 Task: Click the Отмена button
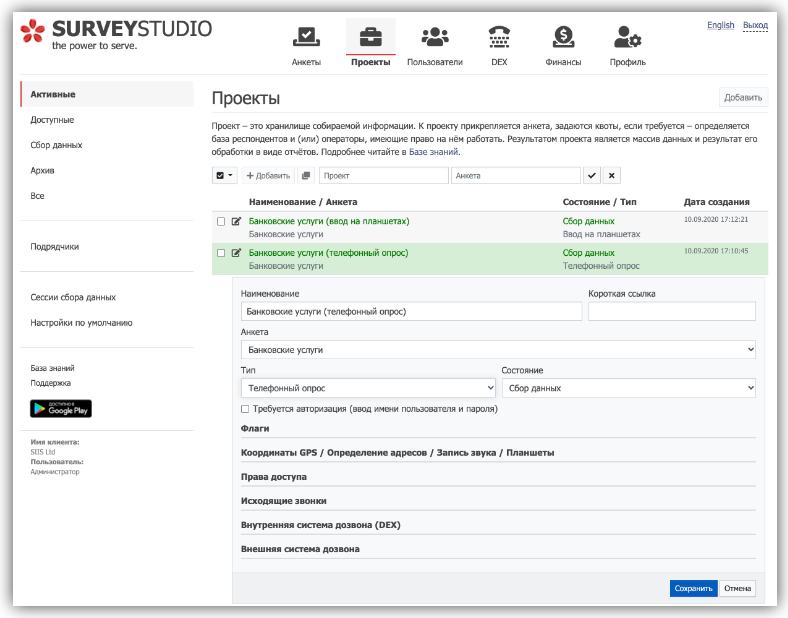pos(737,588)
